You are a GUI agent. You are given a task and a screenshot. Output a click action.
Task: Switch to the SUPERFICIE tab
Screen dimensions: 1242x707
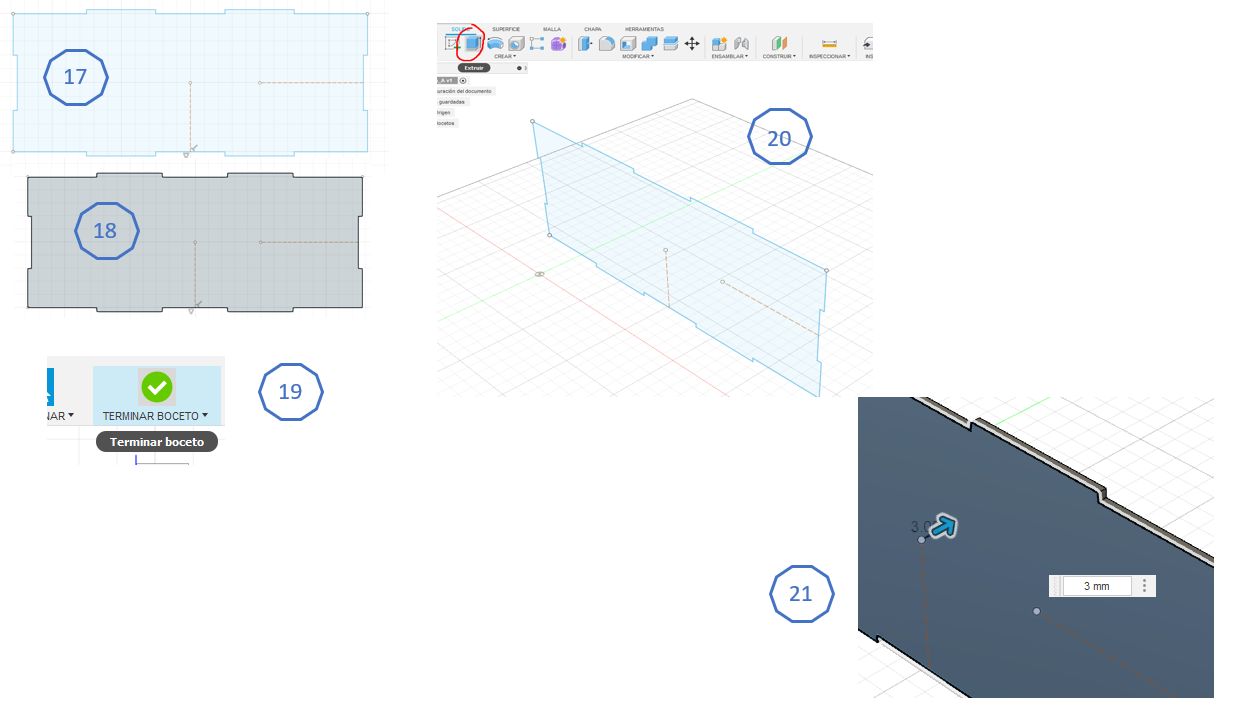tap(506, 29)
